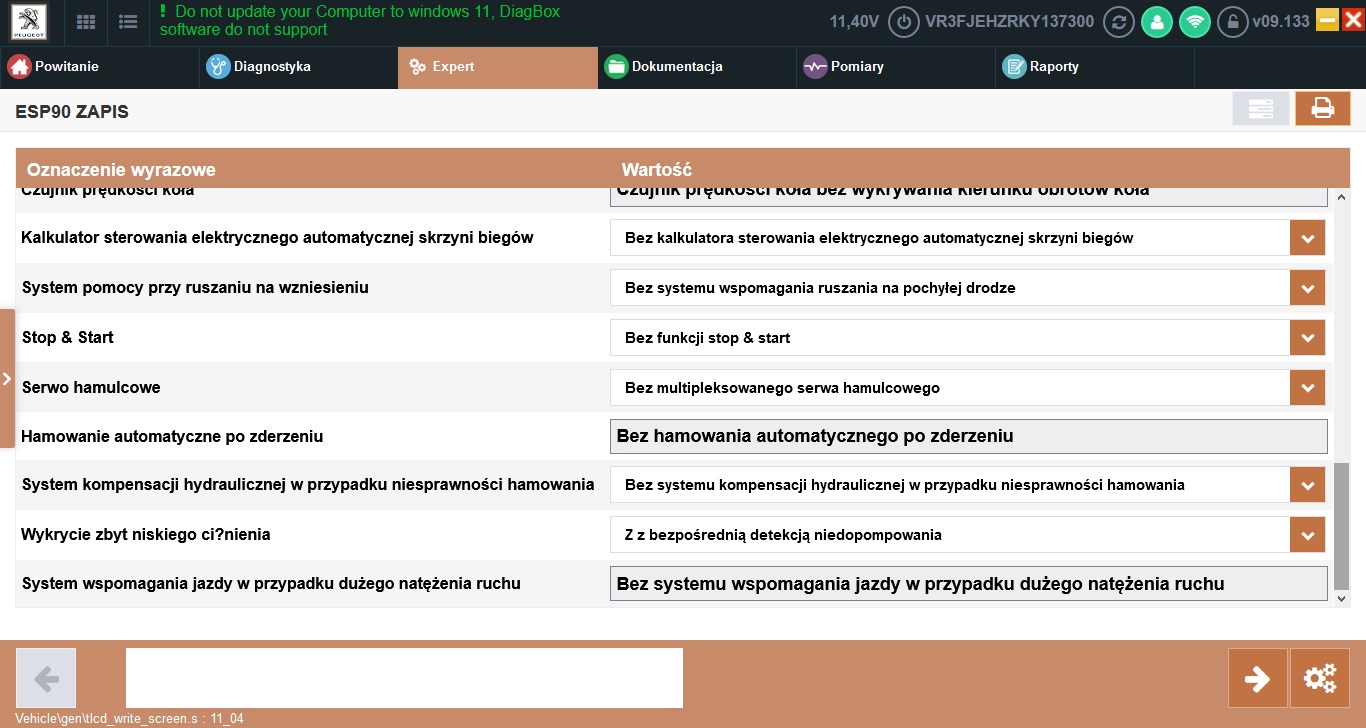
Task: Click the refresh sync icon after VIN
Action: [1118, 22]
